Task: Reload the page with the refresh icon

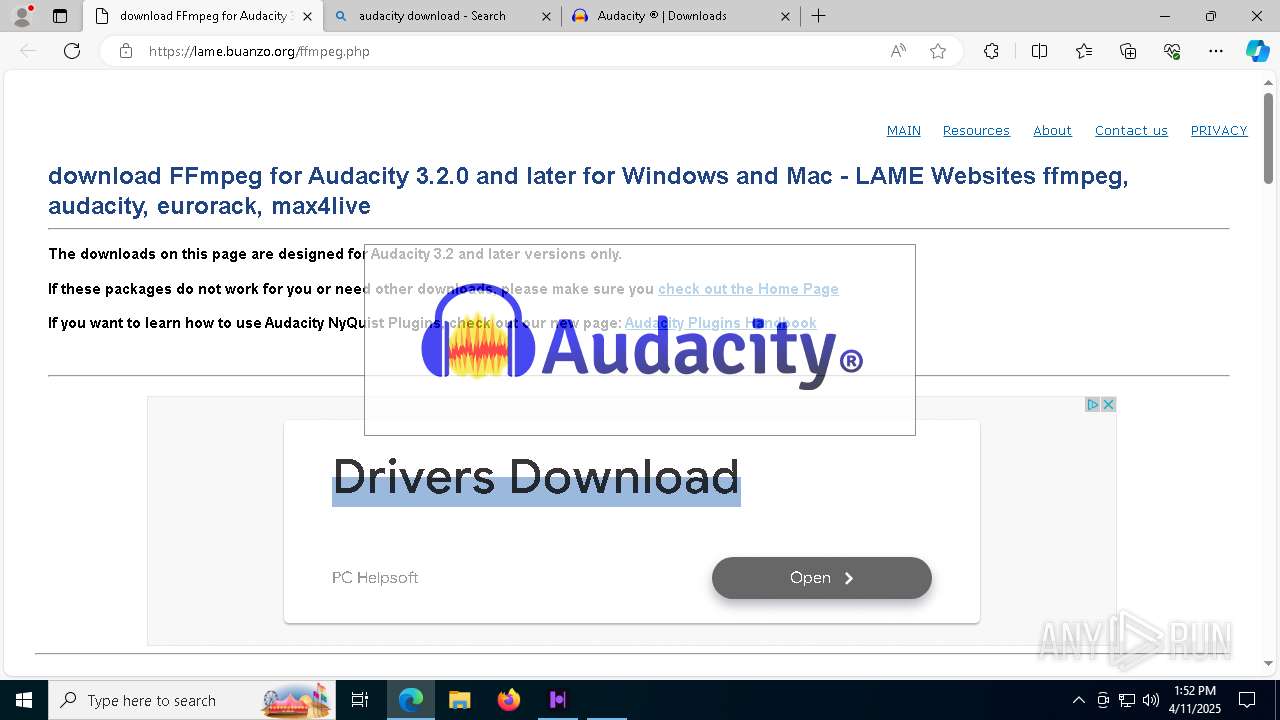Action: pos(72,51)
